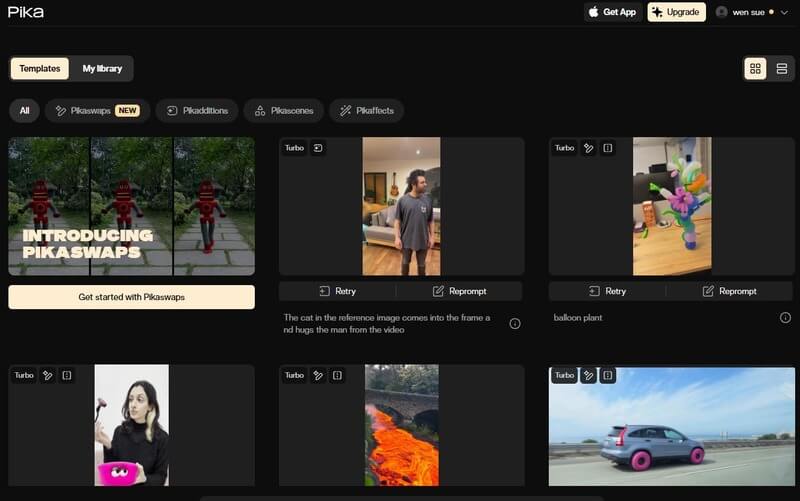
Task: Click Turbo badge on the lava river card
Action: [294, 375]
